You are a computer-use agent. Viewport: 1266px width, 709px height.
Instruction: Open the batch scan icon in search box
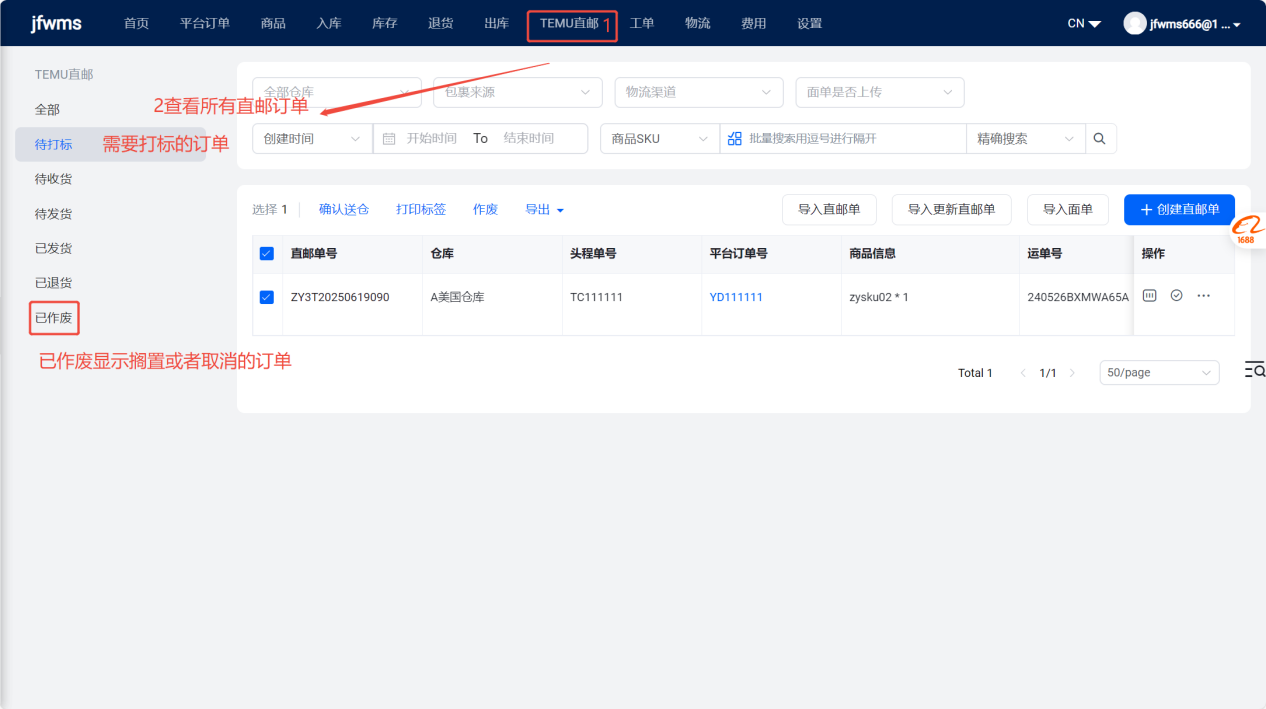[x=735, y=138]
